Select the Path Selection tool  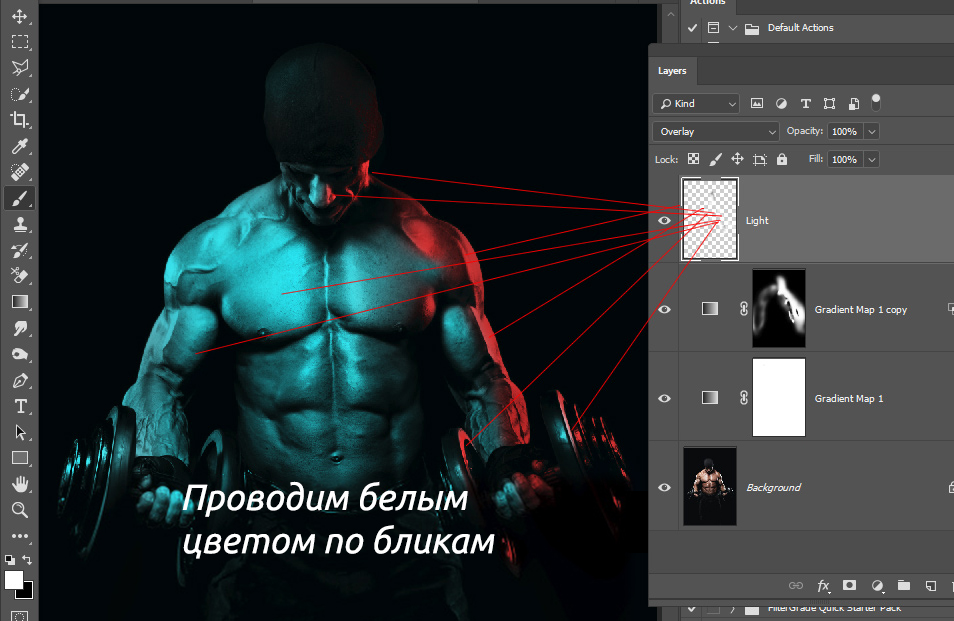(19, 432)
